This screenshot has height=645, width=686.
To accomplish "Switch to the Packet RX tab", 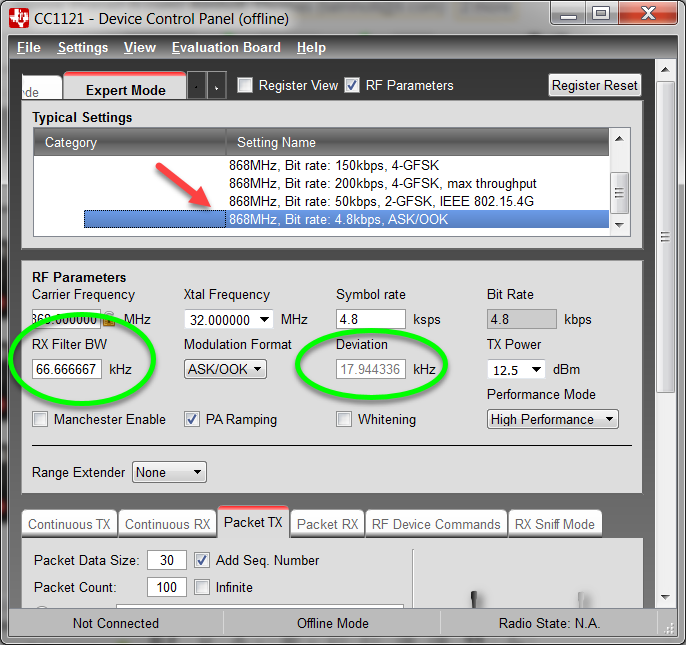I will pyautogui.click(x=327, y=524).
